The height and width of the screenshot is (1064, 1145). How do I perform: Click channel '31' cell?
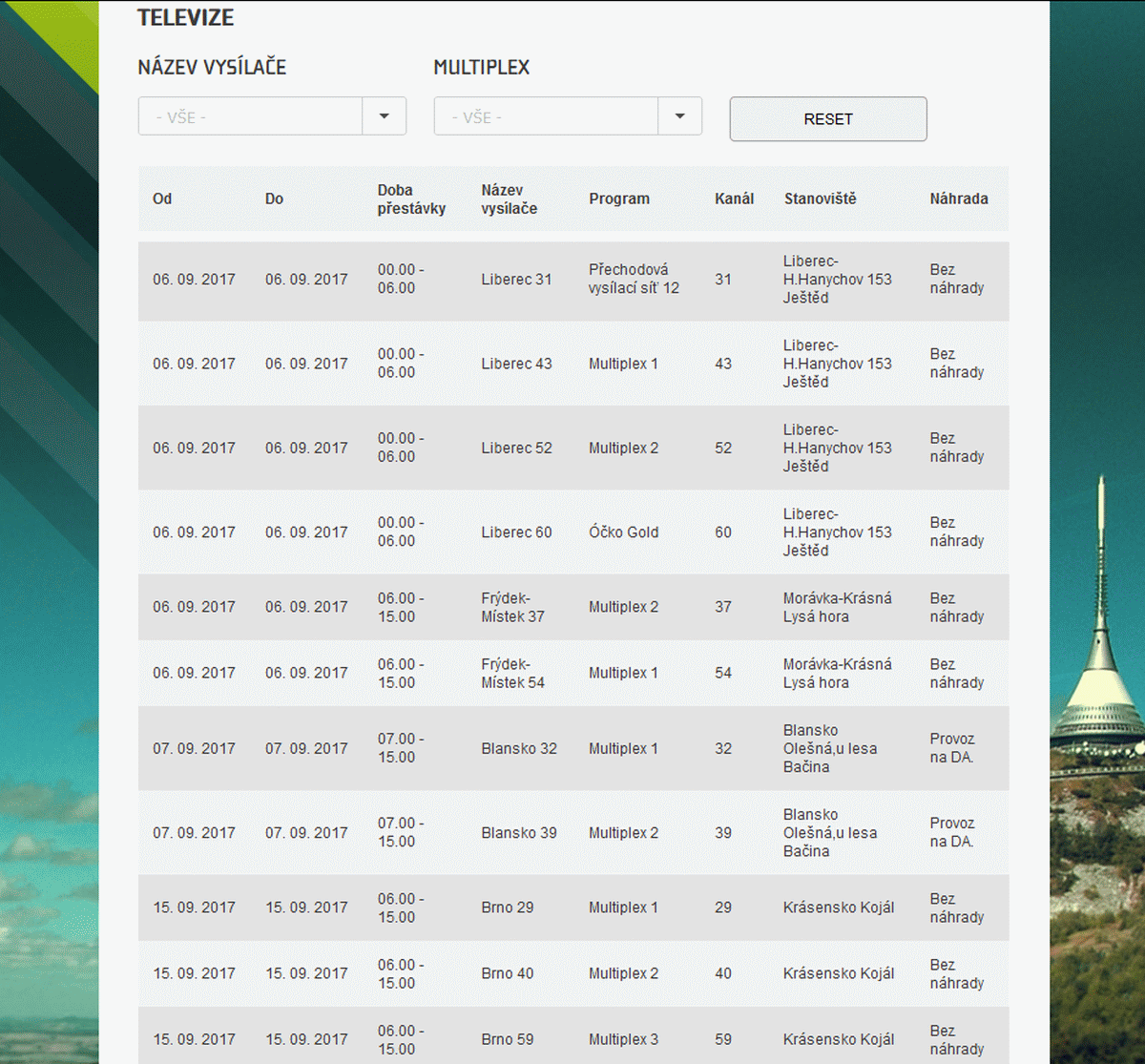pyautogui.click(x=723, y=280)
